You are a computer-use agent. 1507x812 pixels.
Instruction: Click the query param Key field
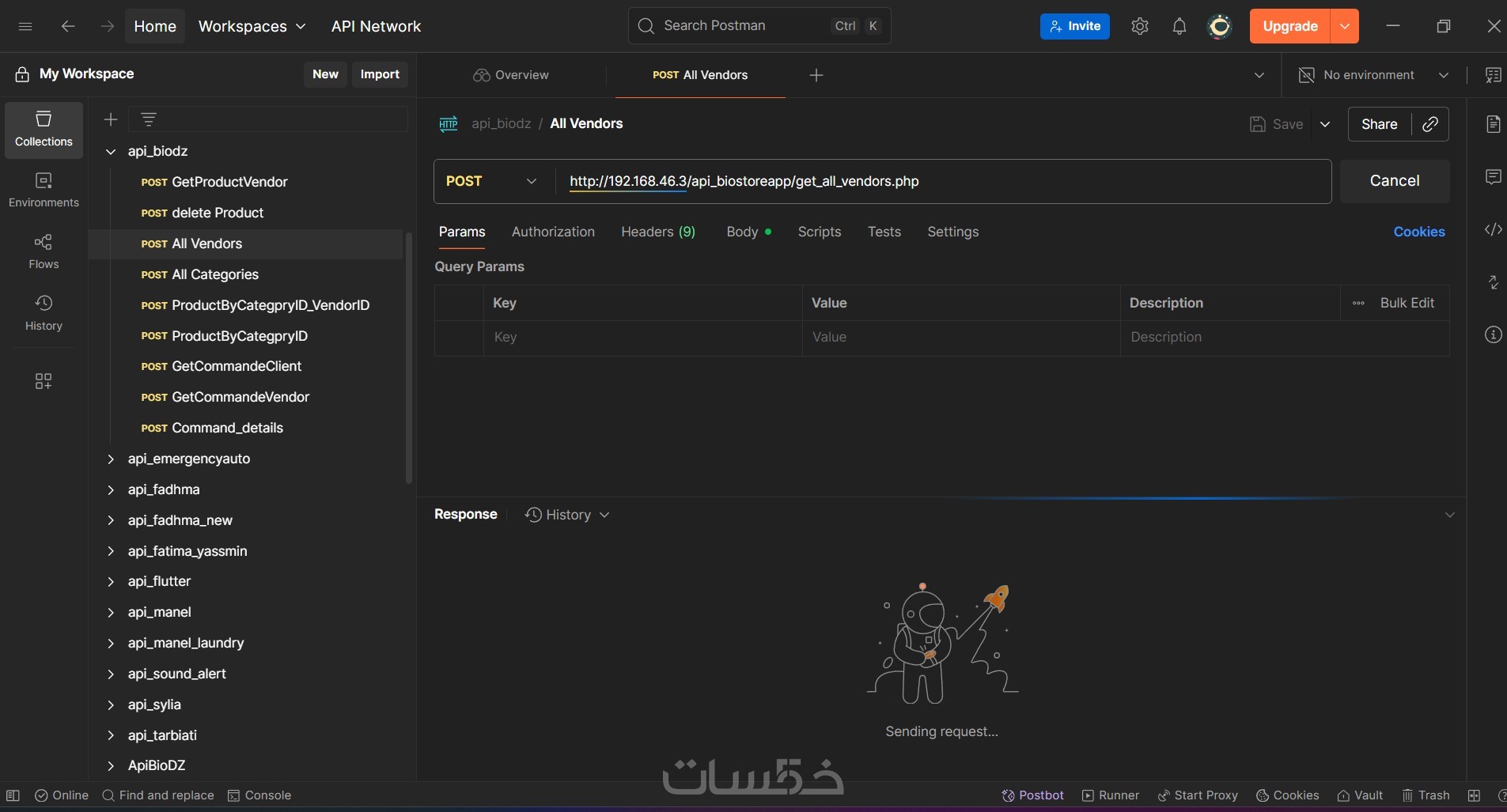point(642,338)
